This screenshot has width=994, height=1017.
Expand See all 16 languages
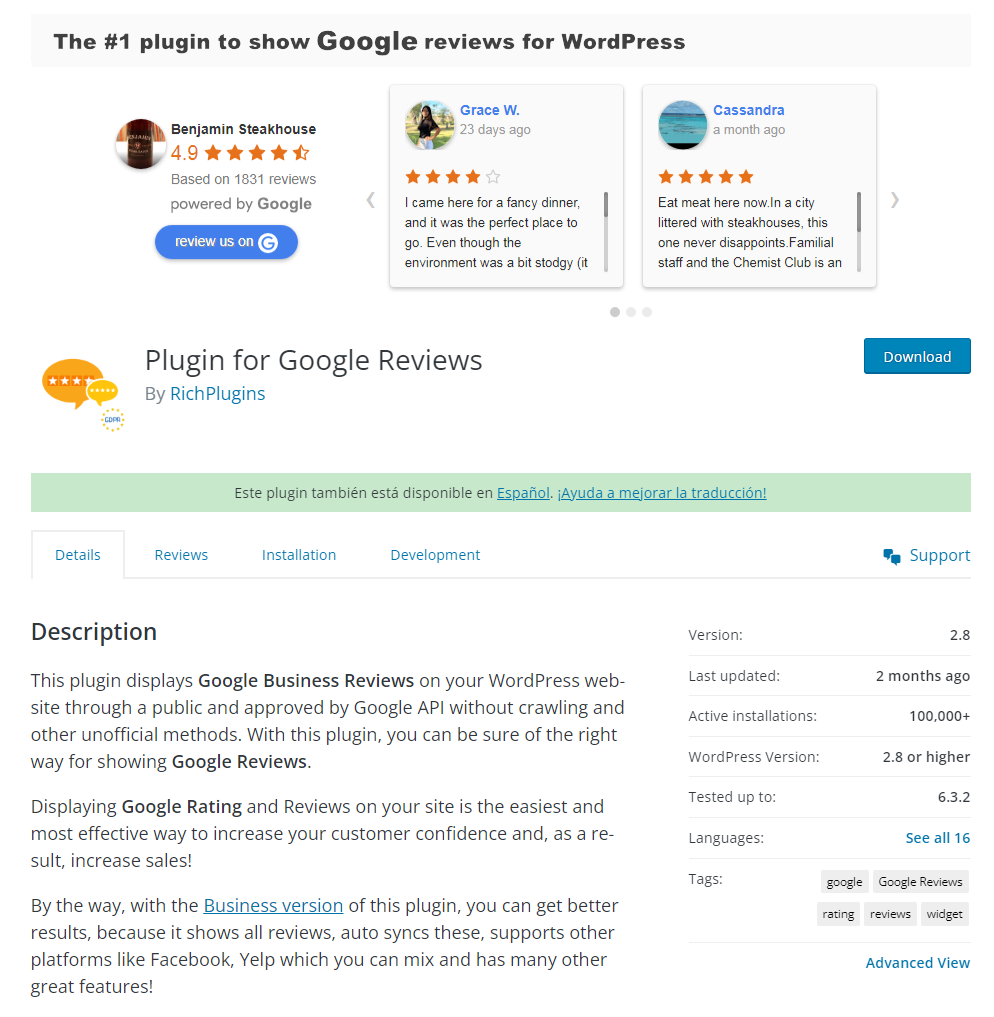click(x=937, y=838)
